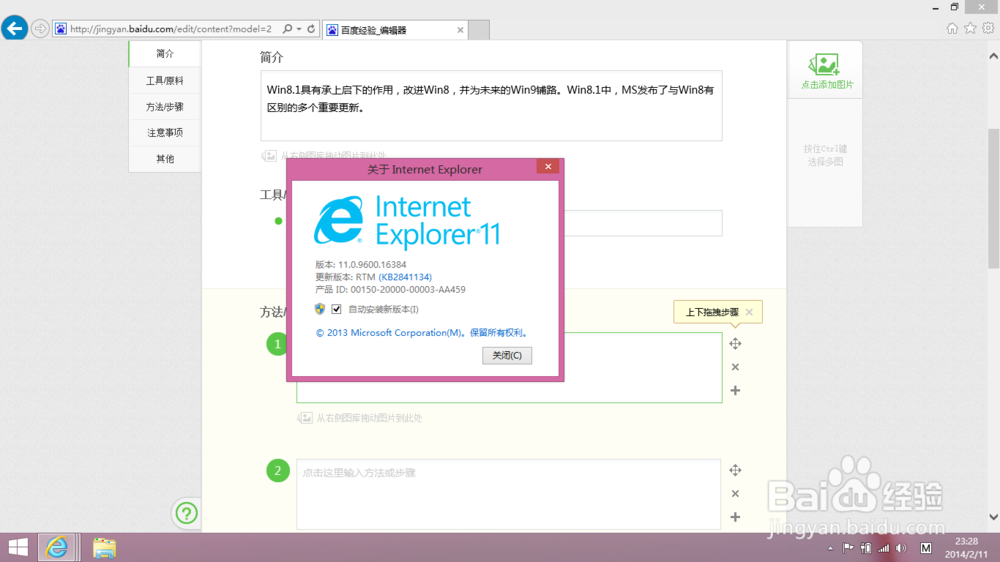This screenshot has height=562, width=1000.
Task: Click the search magnifier in address bar
Action: click(288, 29)
